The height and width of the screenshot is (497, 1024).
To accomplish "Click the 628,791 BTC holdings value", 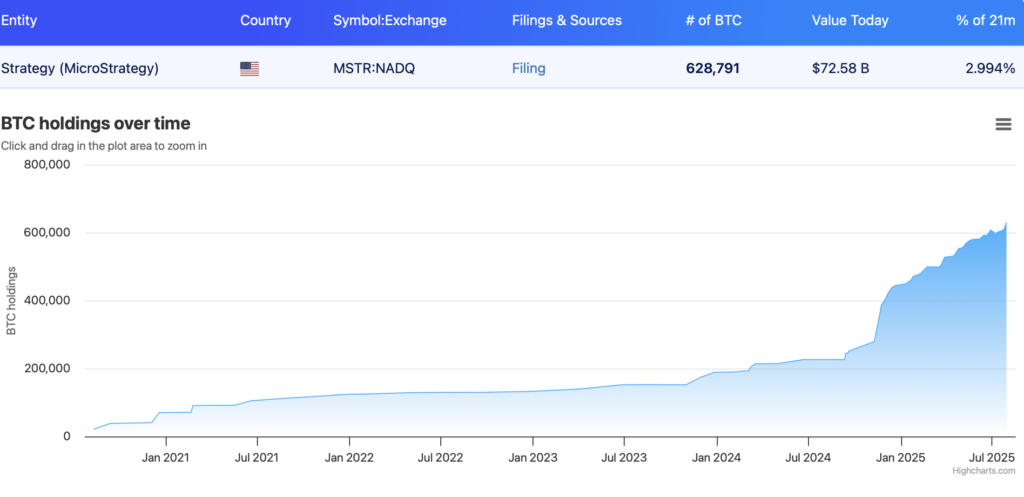I will [712, 68].
